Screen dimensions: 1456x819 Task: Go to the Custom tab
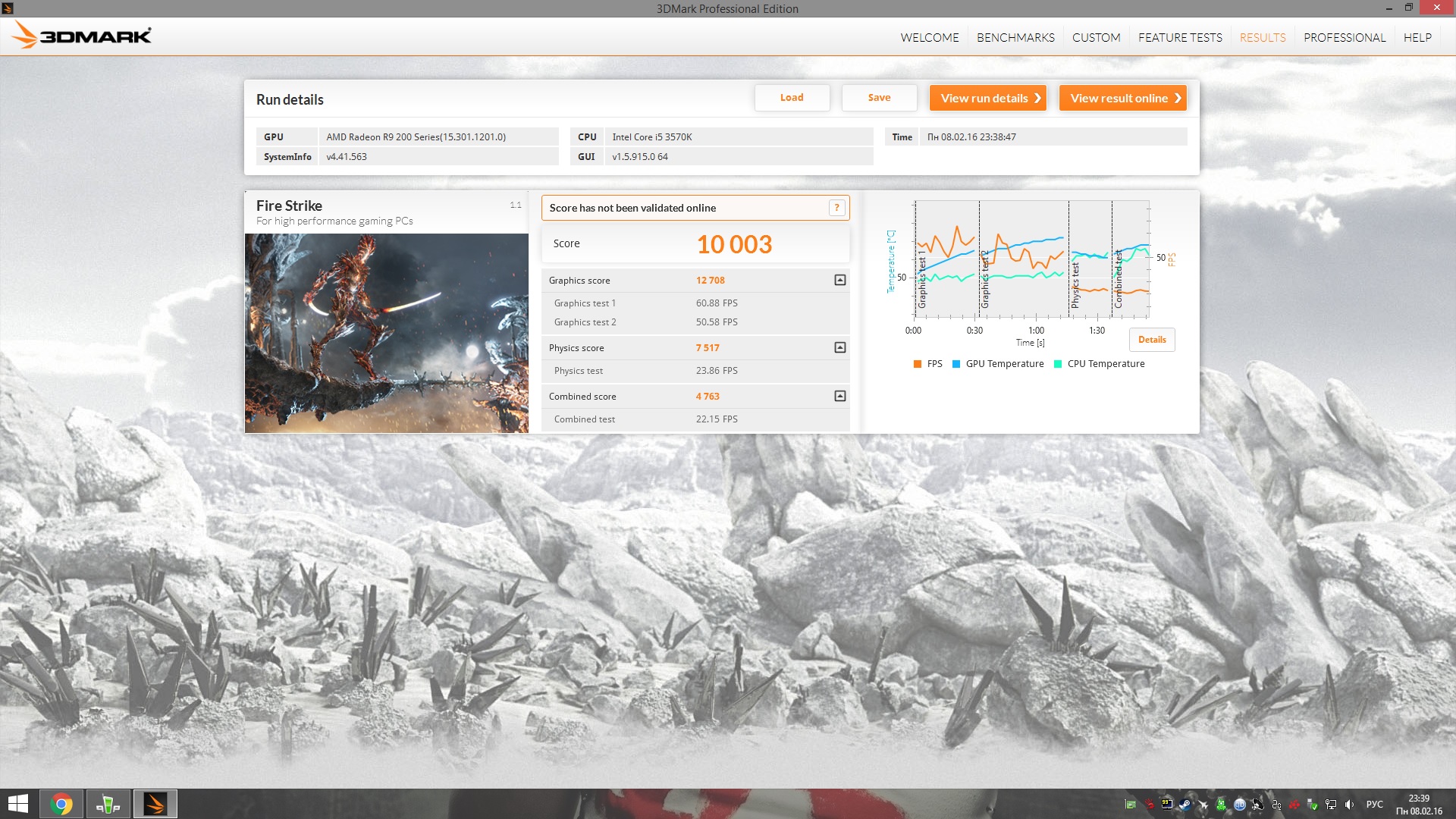(1096, 38)
